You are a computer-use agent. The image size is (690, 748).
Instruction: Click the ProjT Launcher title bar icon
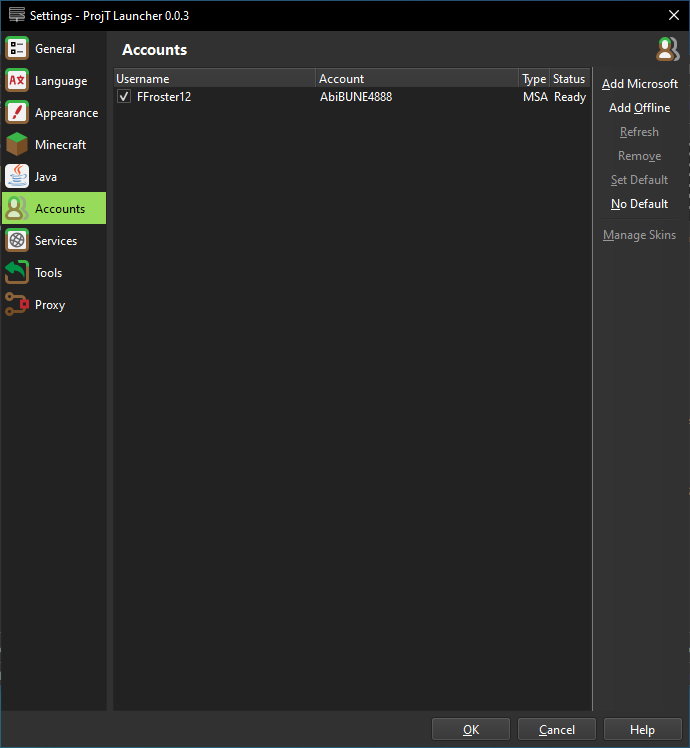17,15
